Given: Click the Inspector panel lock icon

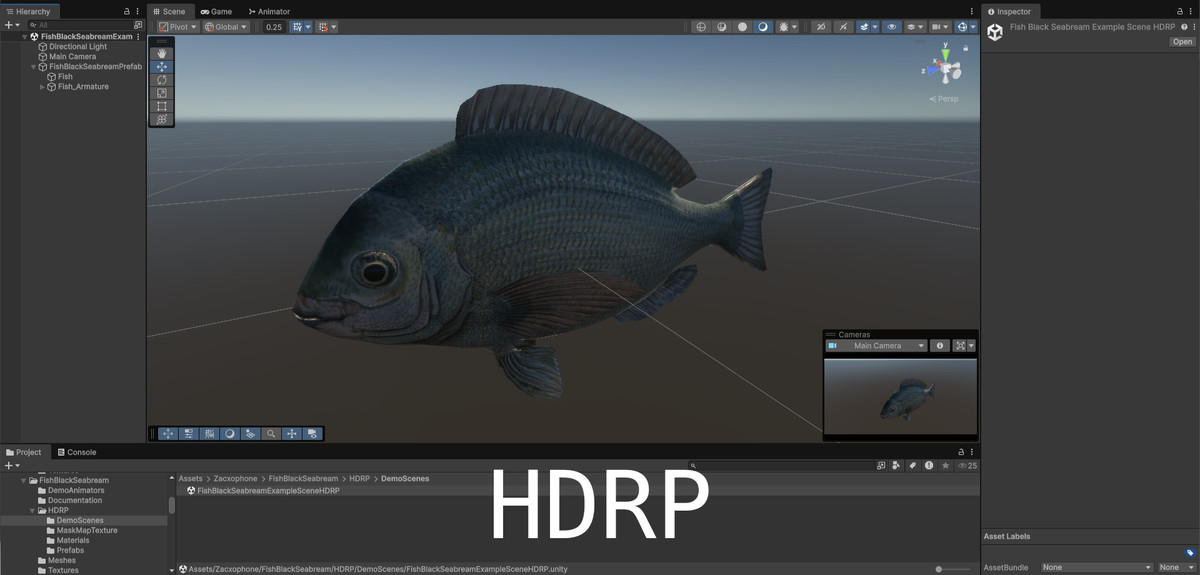Looking at the screenshot, I should [x=1180, y=11].
